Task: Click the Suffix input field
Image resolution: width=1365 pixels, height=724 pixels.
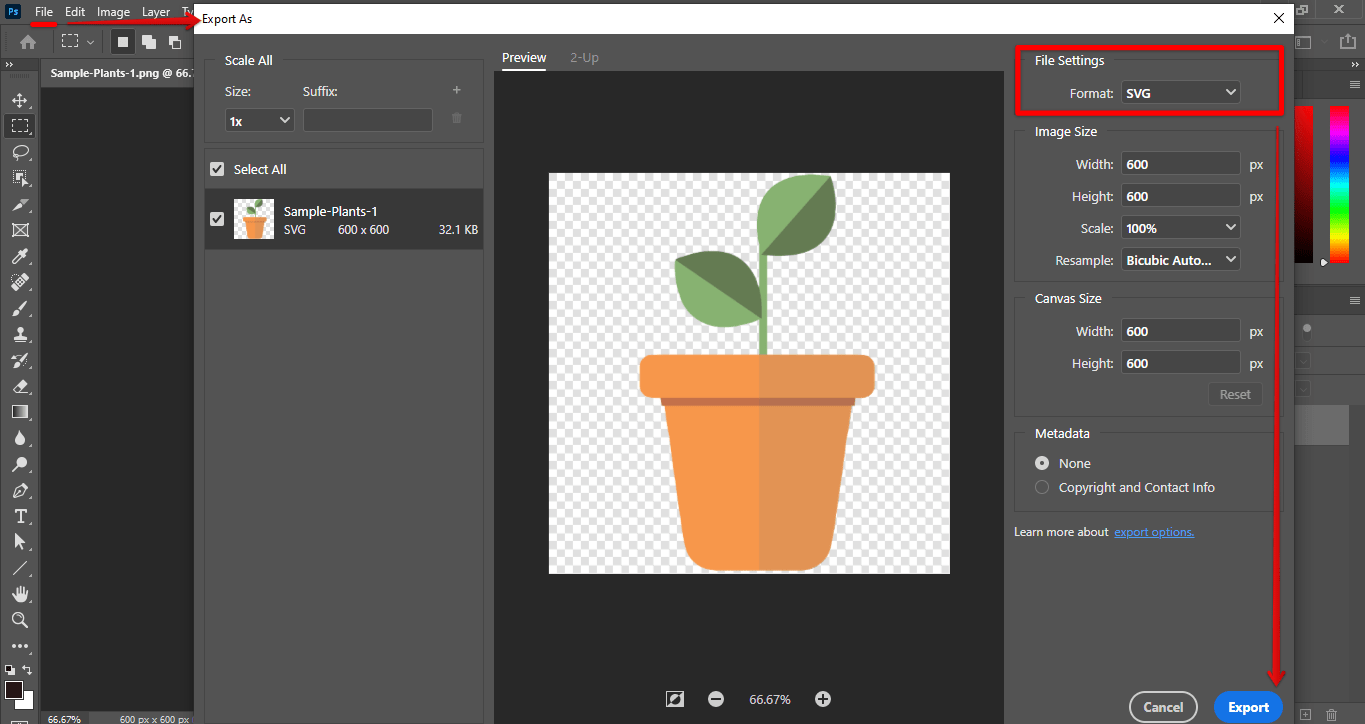Action: click(367, 118)
